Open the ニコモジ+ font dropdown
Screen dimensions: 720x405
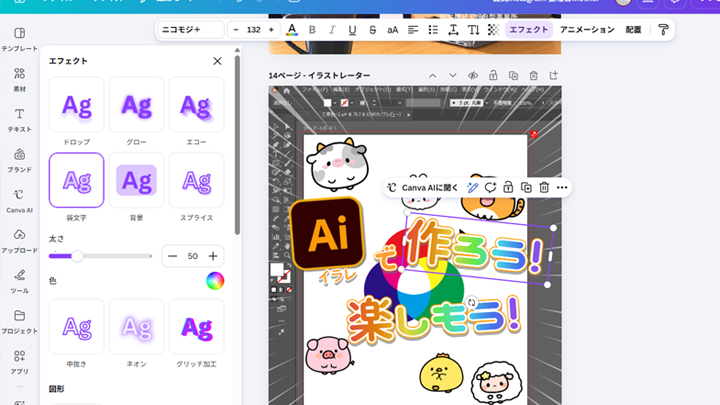191,29
